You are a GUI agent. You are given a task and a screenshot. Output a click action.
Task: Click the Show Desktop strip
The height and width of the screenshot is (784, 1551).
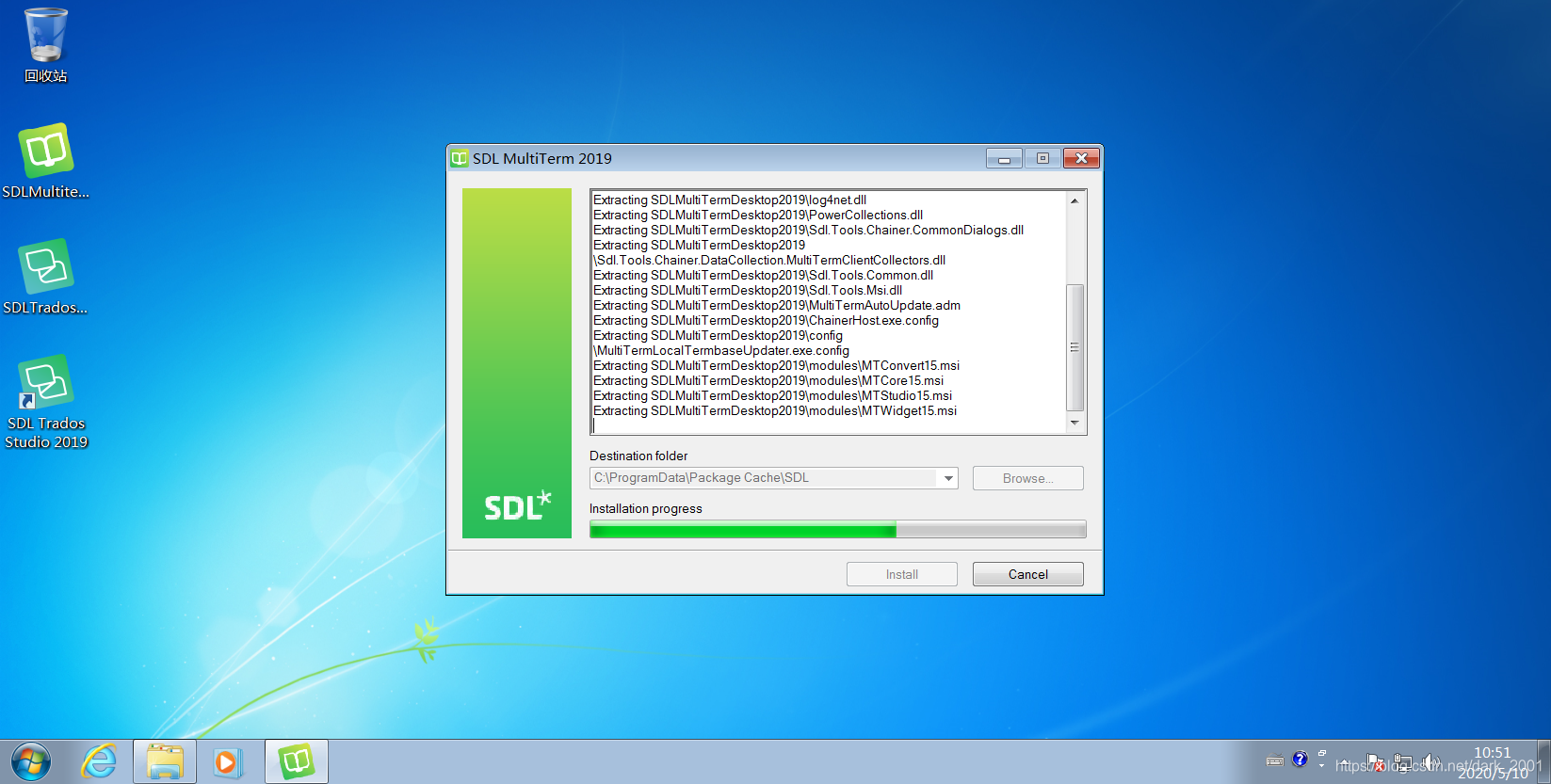coord(1543,761)
